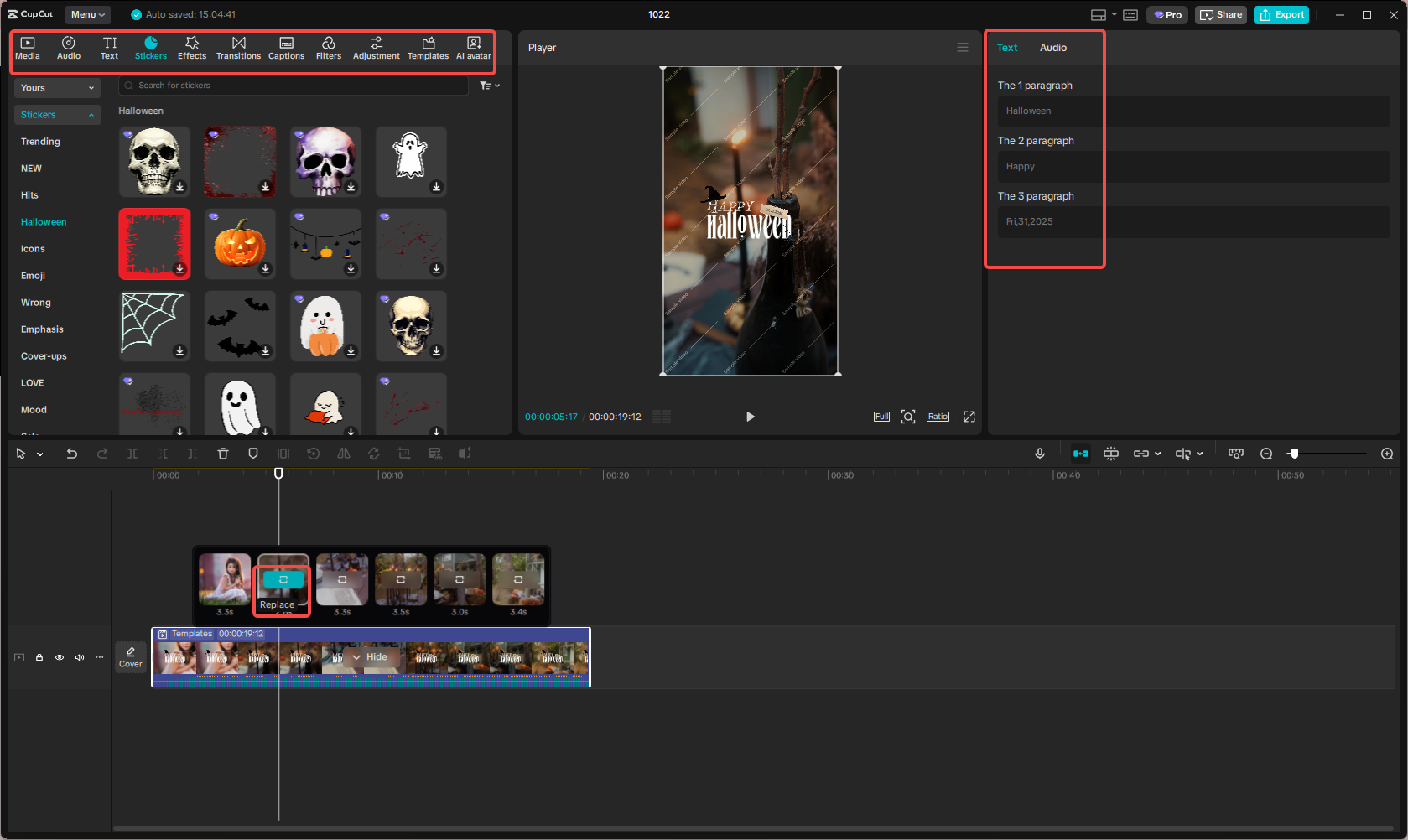Toggle main track magnet
Viewport: 1408px width, 840px height.
click(x=1081, y=454)
